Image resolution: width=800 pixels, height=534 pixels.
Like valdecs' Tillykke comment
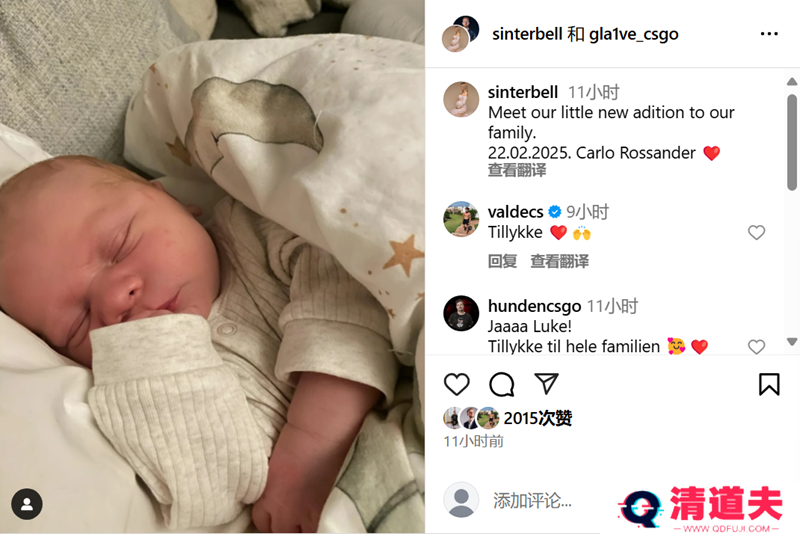(x=756, y=232)
